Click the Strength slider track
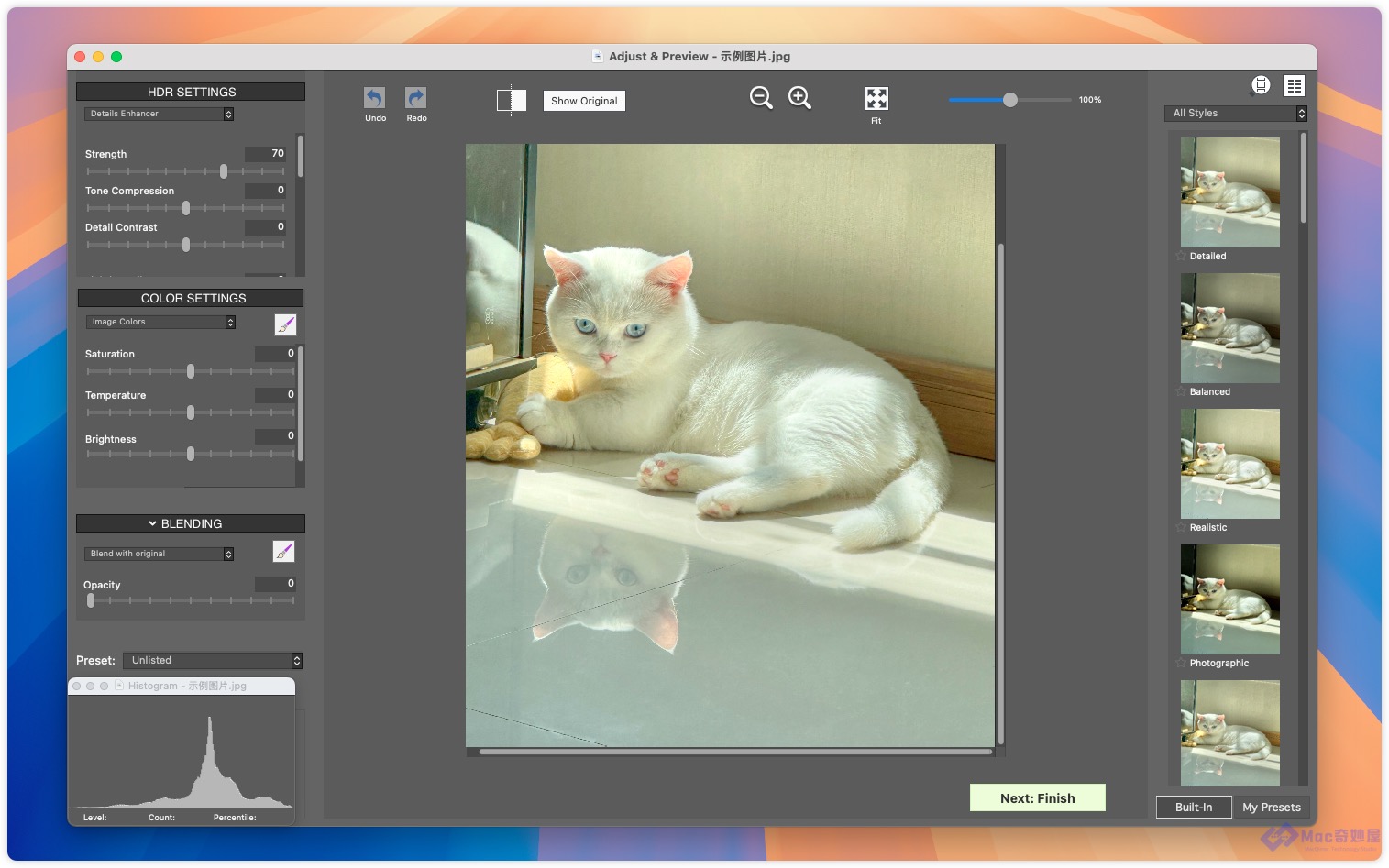 [x=185, y=171]
